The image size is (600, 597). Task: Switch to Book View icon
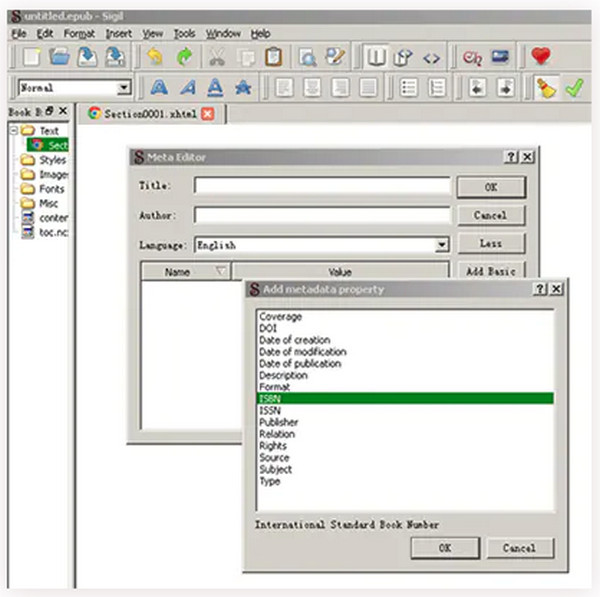[x=376, y=57]
